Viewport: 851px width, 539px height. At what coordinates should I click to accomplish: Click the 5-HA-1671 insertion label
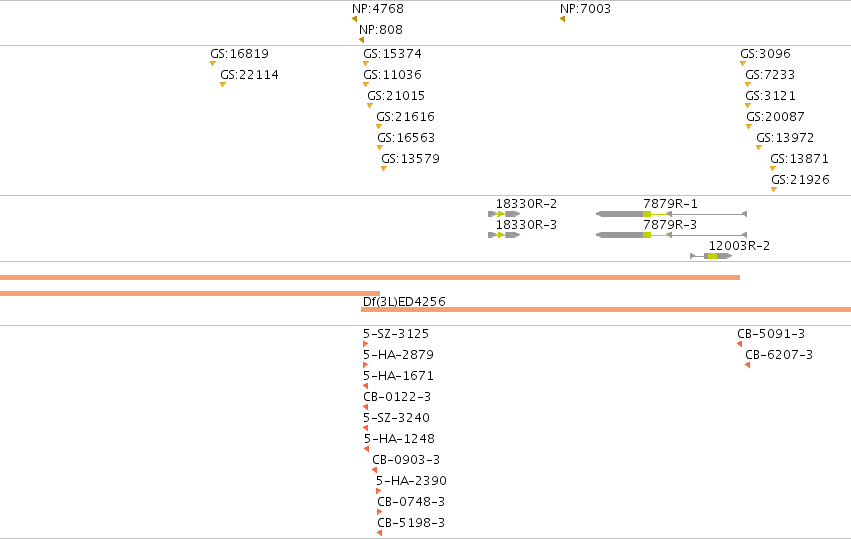point(398,376)
